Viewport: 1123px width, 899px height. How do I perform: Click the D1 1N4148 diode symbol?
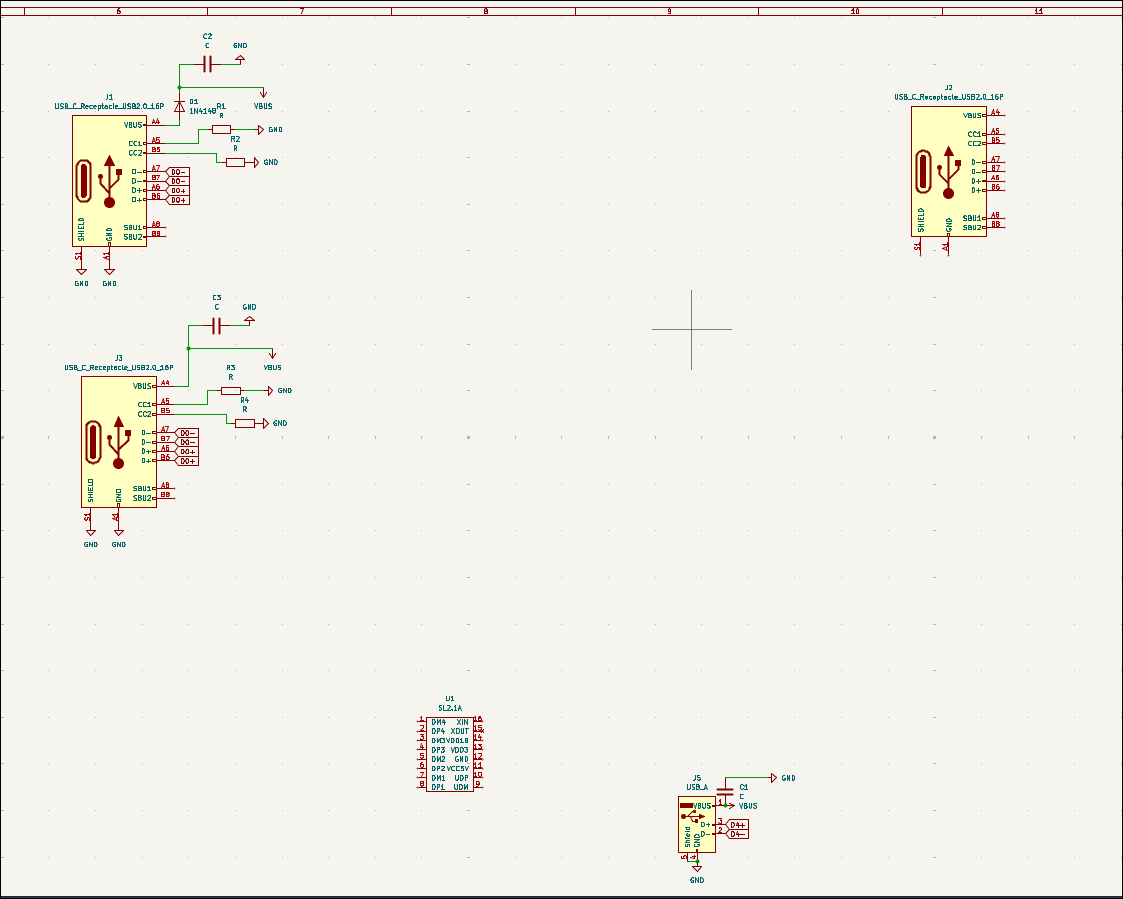(179, 105)
